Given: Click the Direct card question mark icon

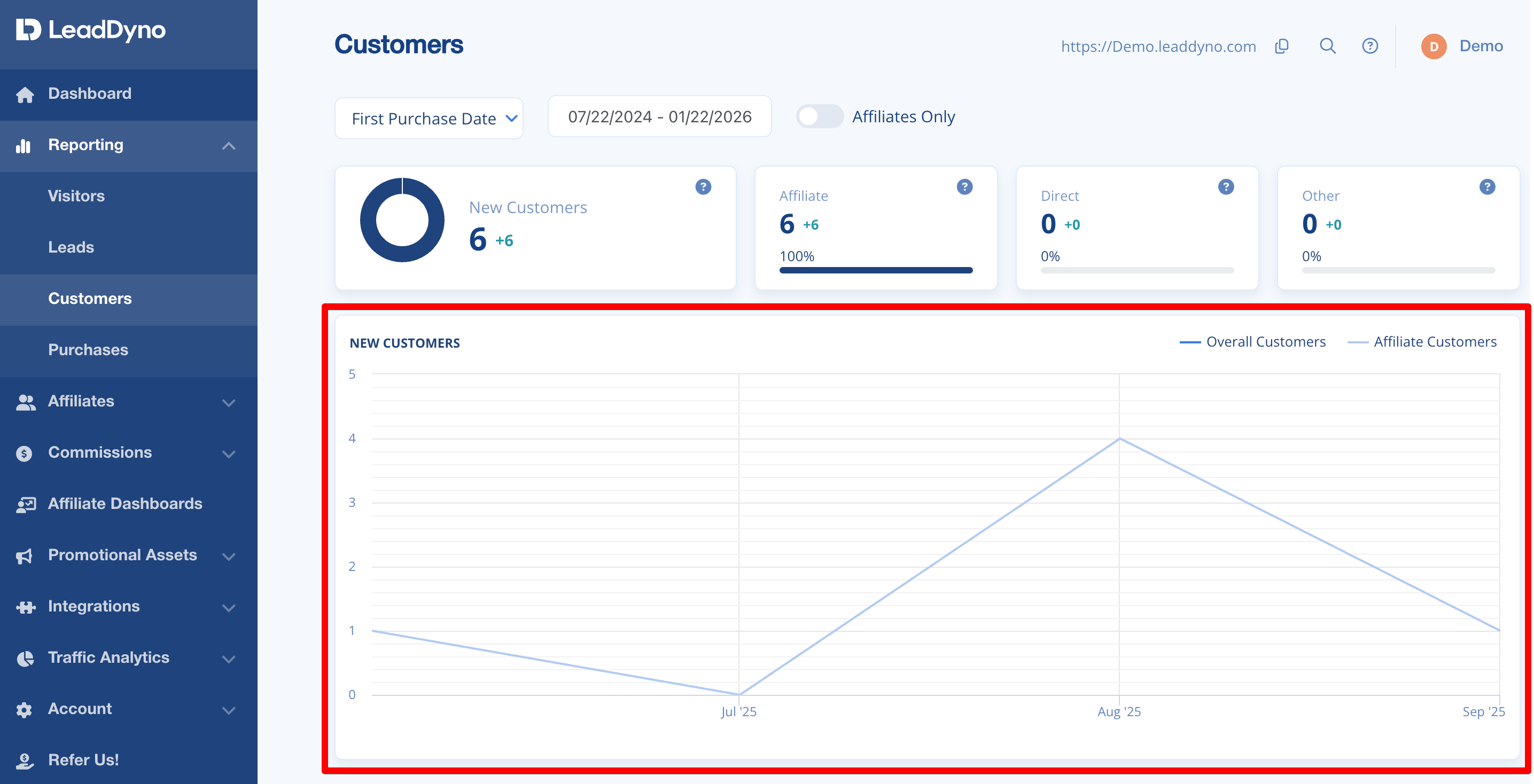Looking at the screenshot, I should click(x=1226, y=187).
